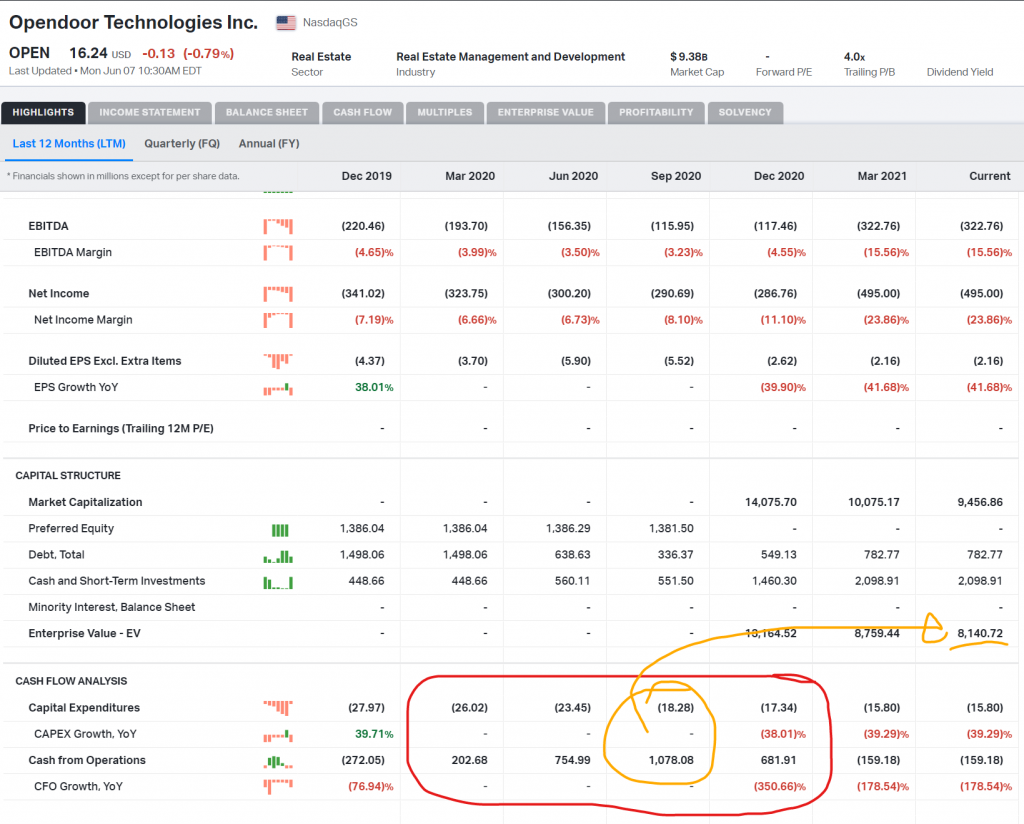Click the Cash and Short-Term Investments sparkline
The image size is (1024, 824).
click(x=278, y=582)
